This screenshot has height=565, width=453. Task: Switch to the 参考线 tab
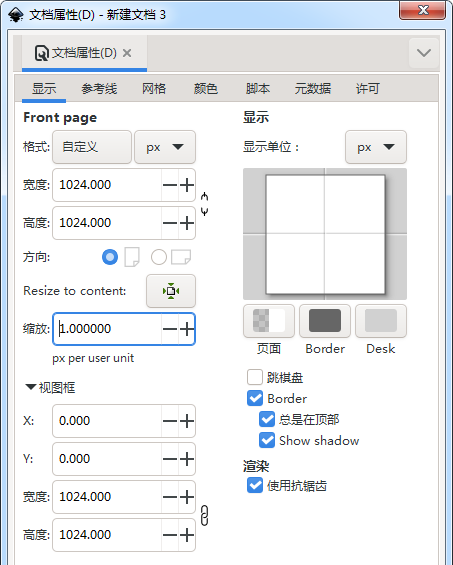click(99, 89)
